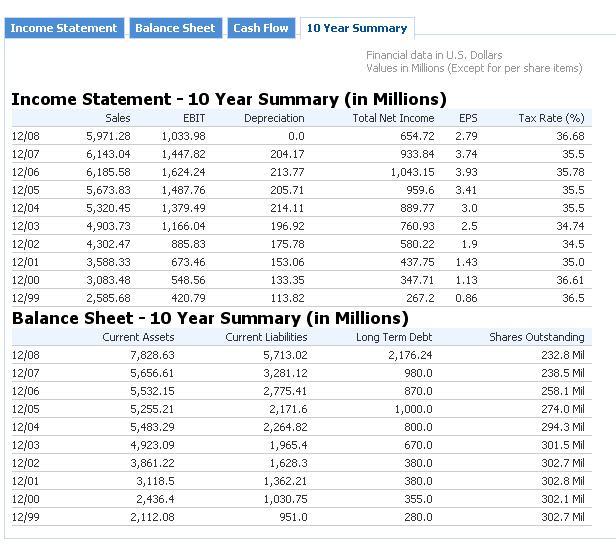This screenshot has height=549, width=616.
Task: Click the Sales column header
Action: pos(117,118)
